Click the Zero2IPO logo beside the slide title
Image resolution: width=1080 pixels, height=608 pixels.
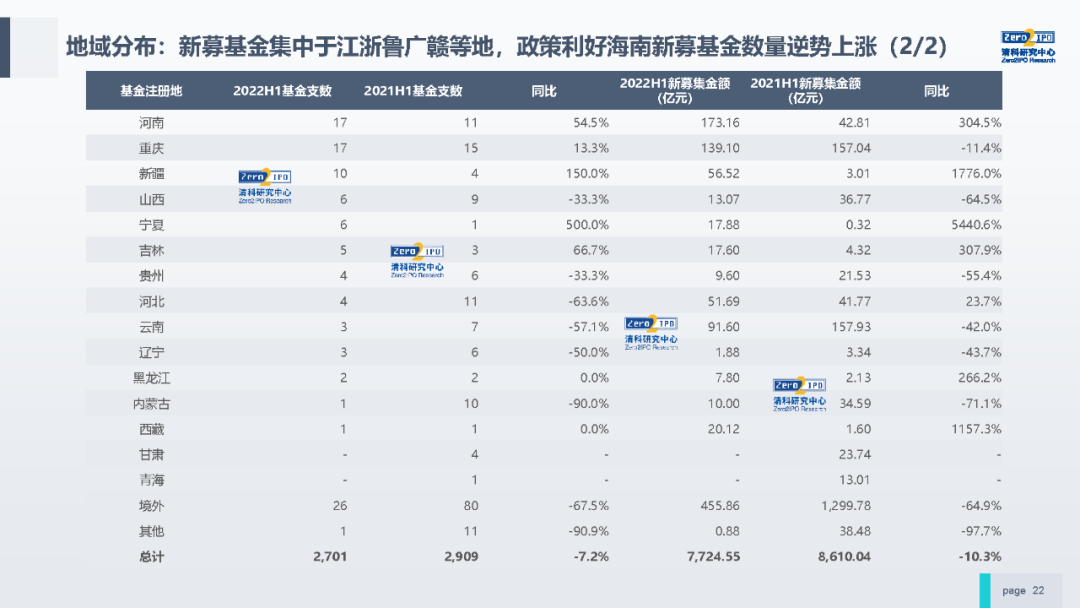tap(1028, 47)
